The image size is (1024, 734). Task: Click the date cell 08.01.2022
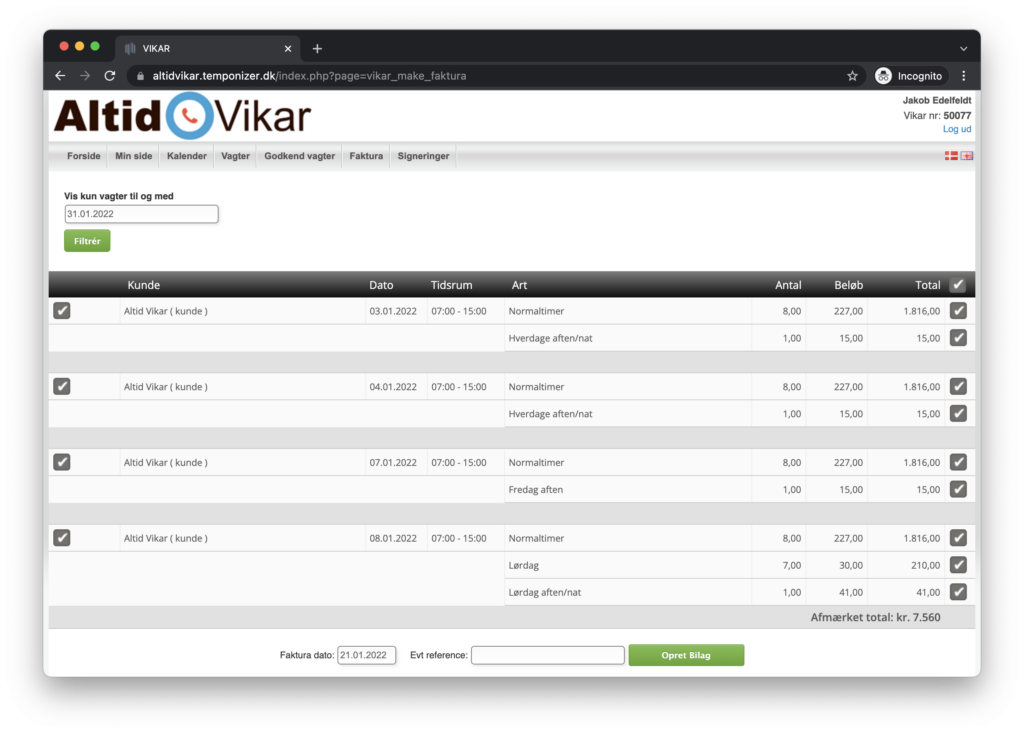tap(393, 539)
